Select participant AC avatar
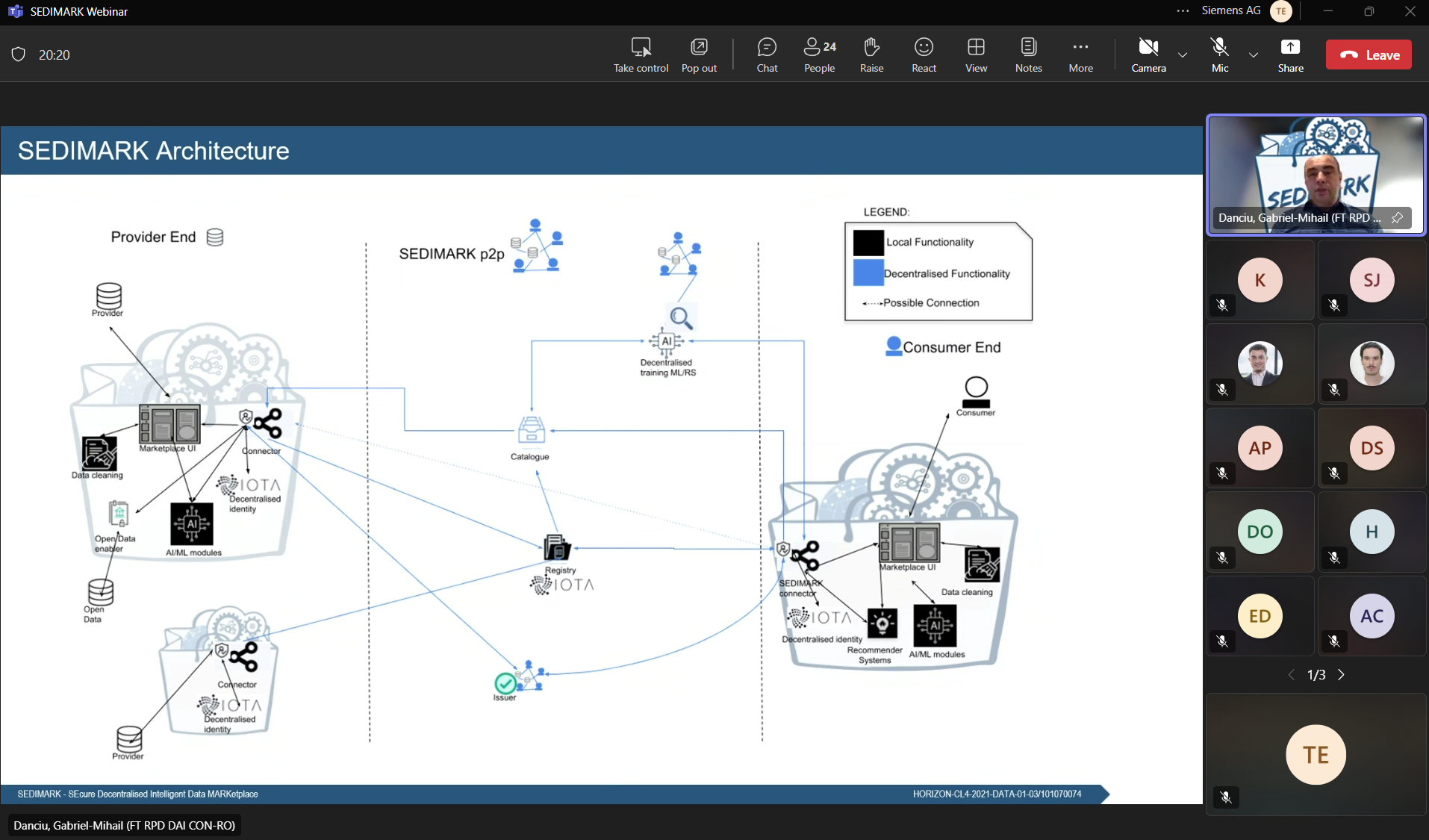The height and width of the screenshot is (840, 1429). [1372, 616]
